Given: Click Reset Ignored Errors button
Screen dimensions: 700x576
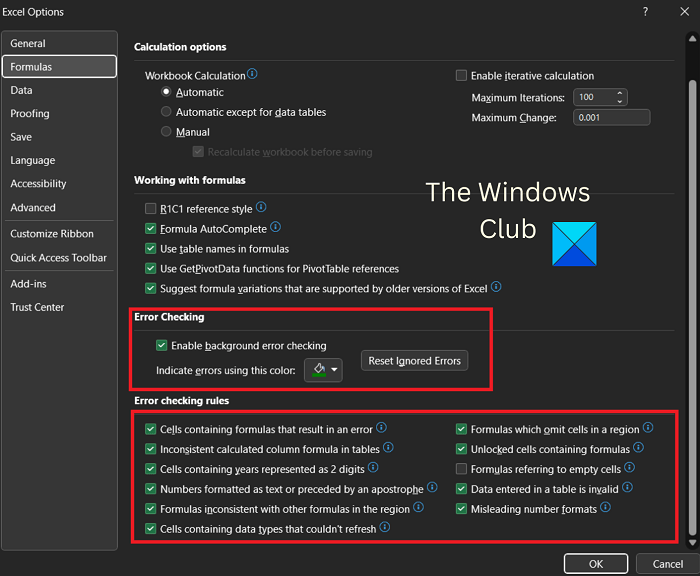Looking at the screenshot, I should [414, 361].
